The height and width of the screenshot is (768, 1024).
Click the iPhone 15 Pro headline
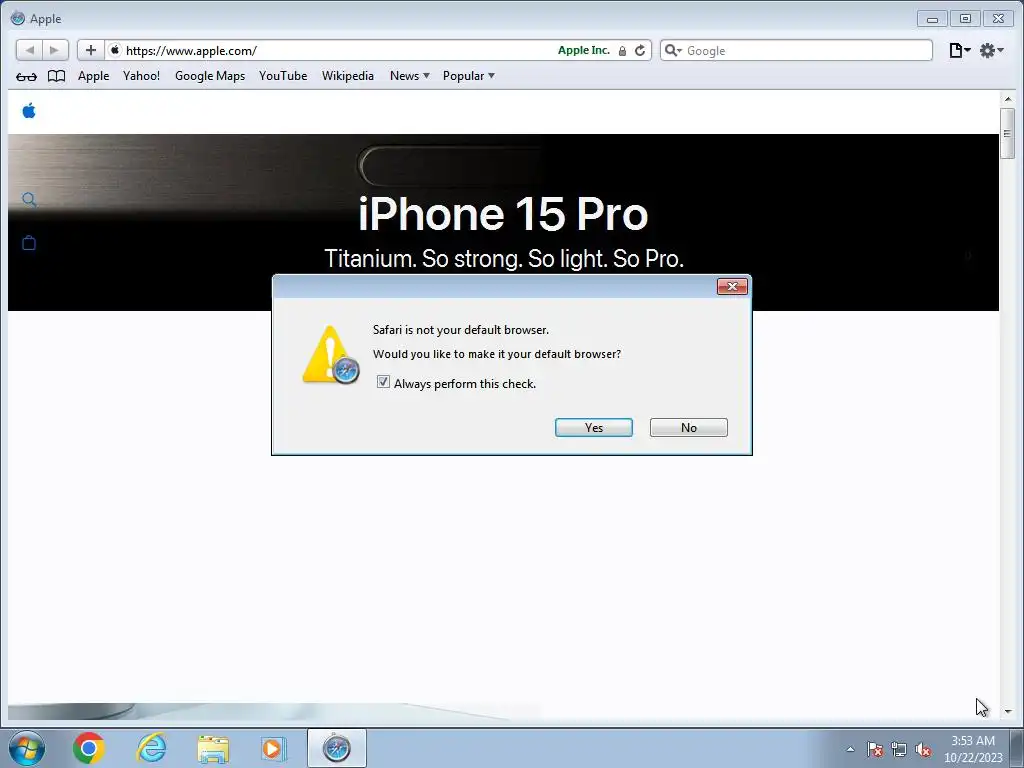tap(503, 214)
